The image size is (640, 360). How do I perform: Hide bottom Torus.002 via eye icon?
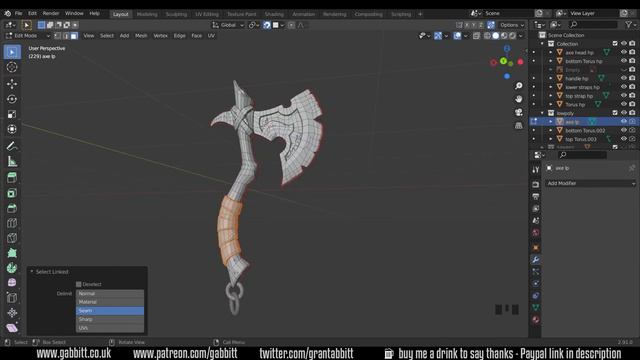(624, 130)
